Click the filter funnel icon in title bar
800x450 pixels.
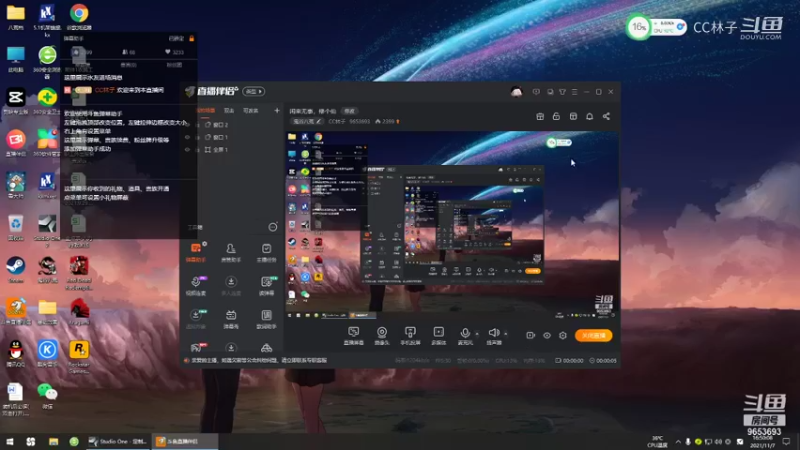click(562, 92)
